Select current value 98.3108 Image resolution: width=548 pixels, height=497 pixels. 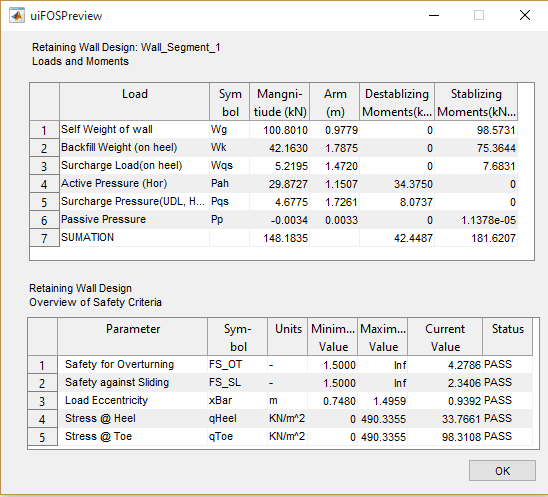click(445, 437)
